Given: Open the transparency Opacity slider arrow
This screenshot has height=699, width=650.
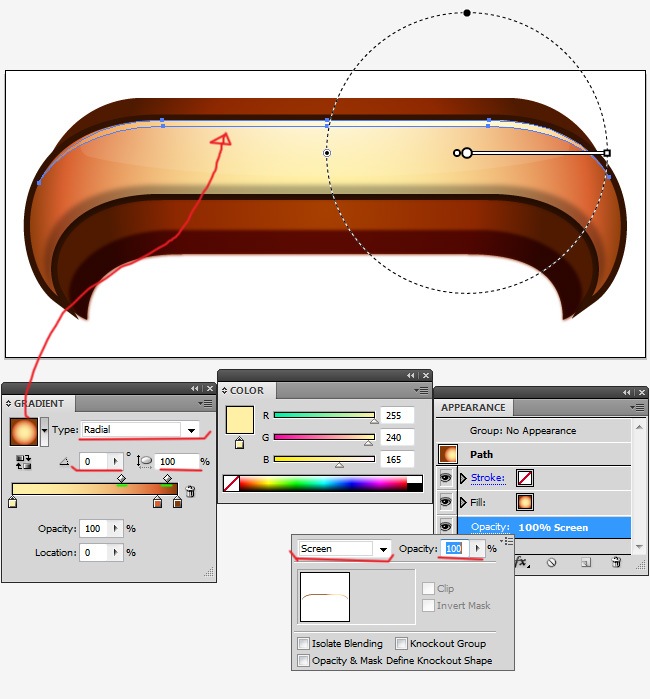Looking at the screenshot, I should click(x=477, y=548).
